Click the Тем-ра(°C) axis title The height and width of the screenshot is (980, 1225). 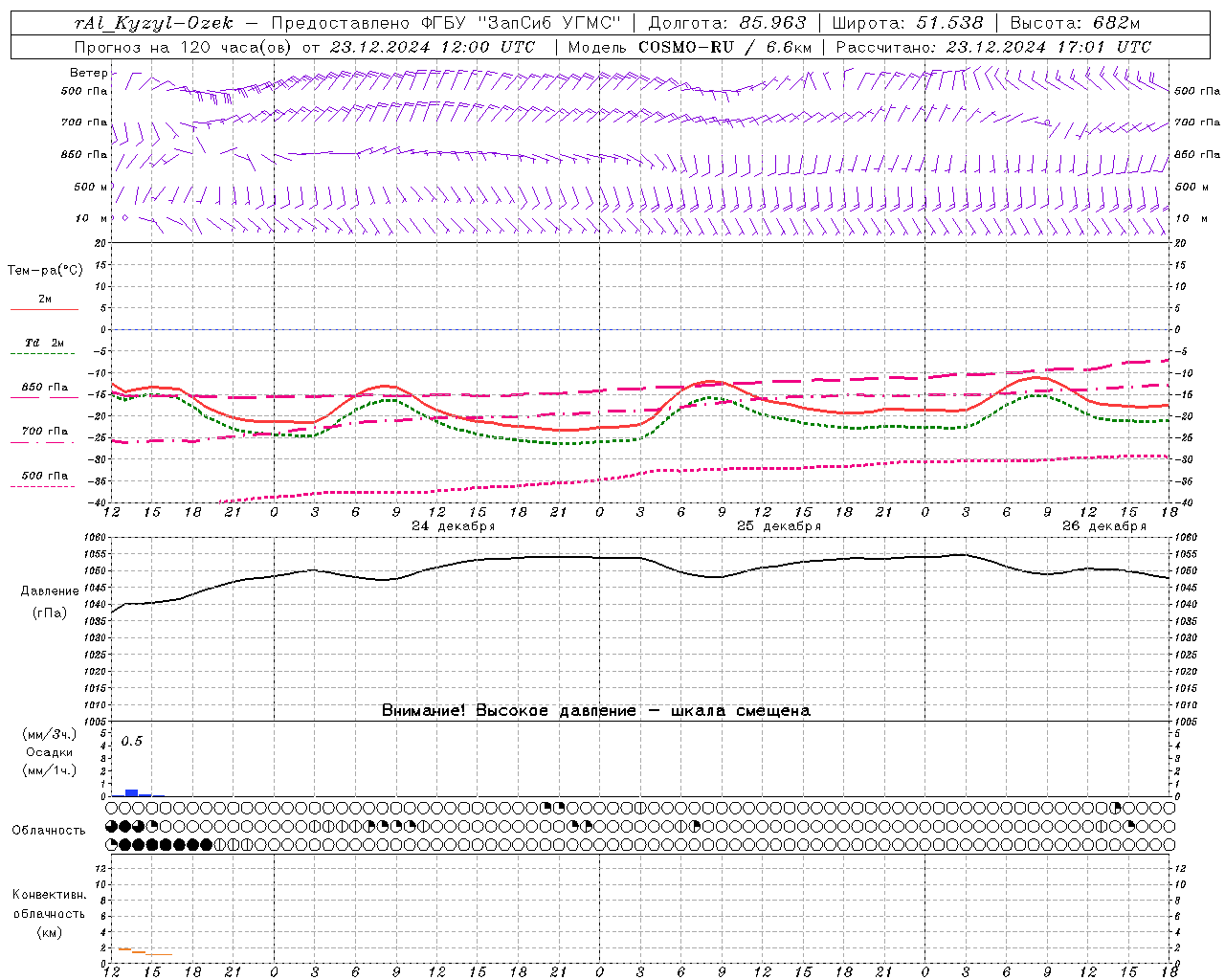45,271
